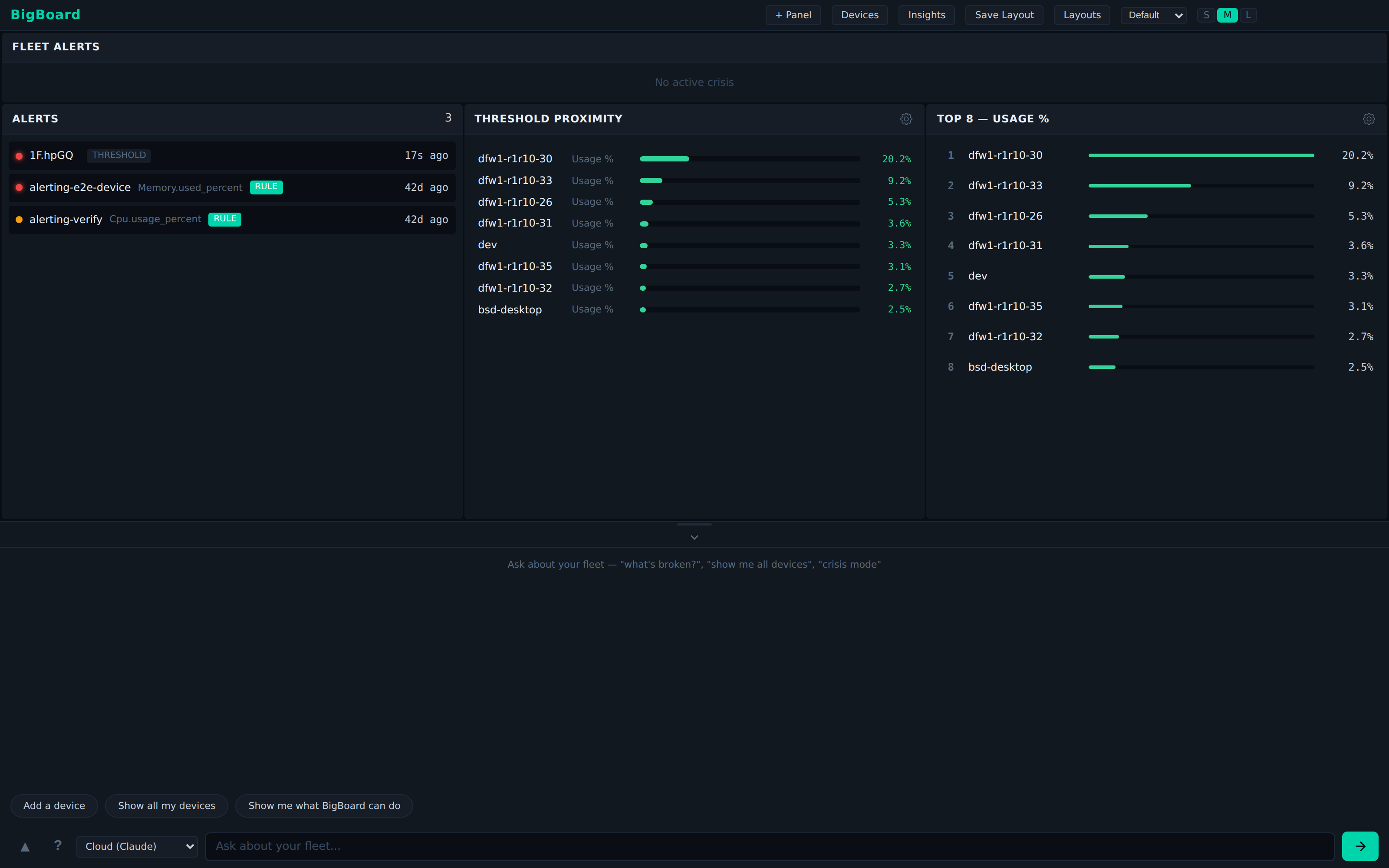The image size is (1389, 868).
Task: Click the THRESHOLD tag on 1F.hpGQ
Action: tap(119, 155)
